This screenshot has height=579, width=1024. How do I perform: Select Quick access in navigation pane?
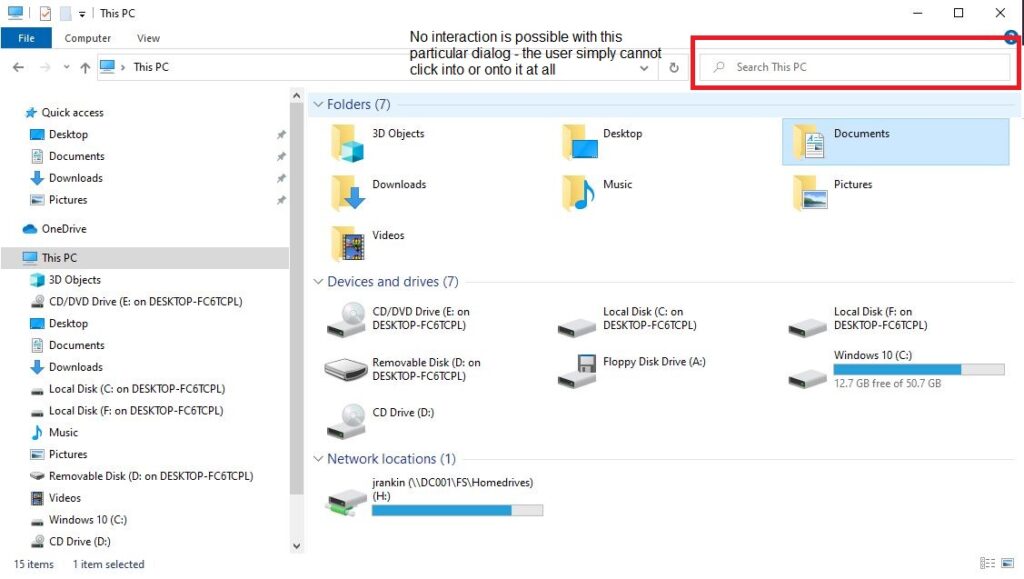click(x=72, y=113)
